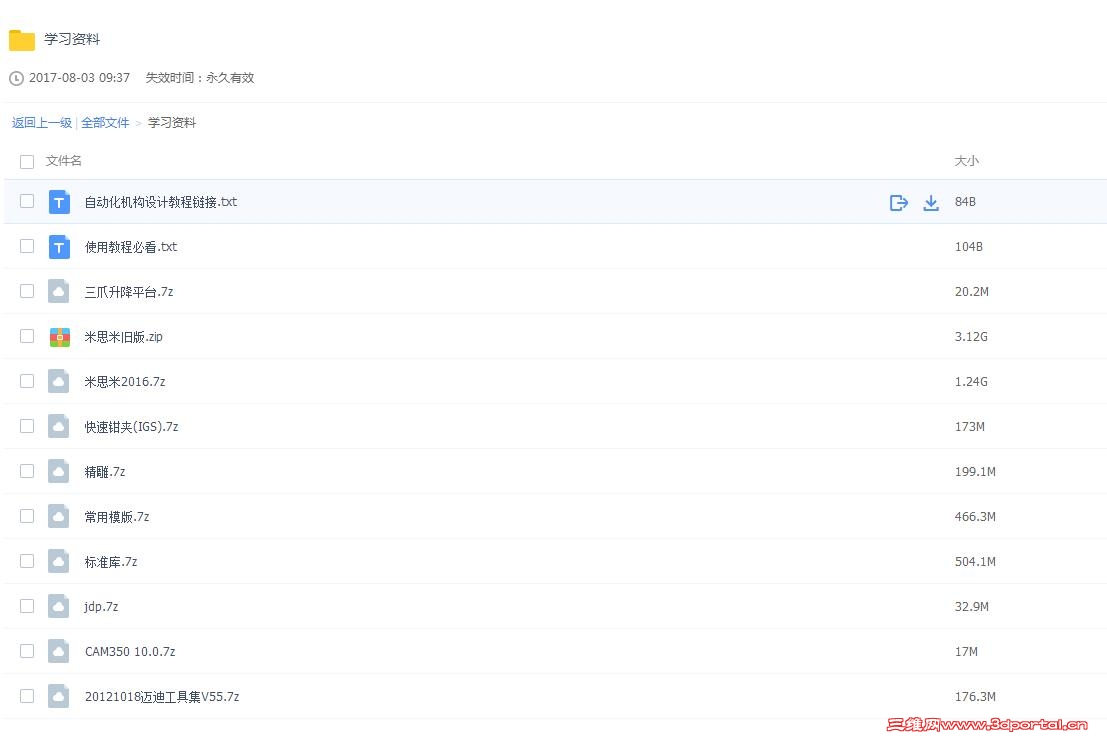Screen dimensions: 1107x738
Task: Click the 173M size value
Action: [x=969, y=427]
